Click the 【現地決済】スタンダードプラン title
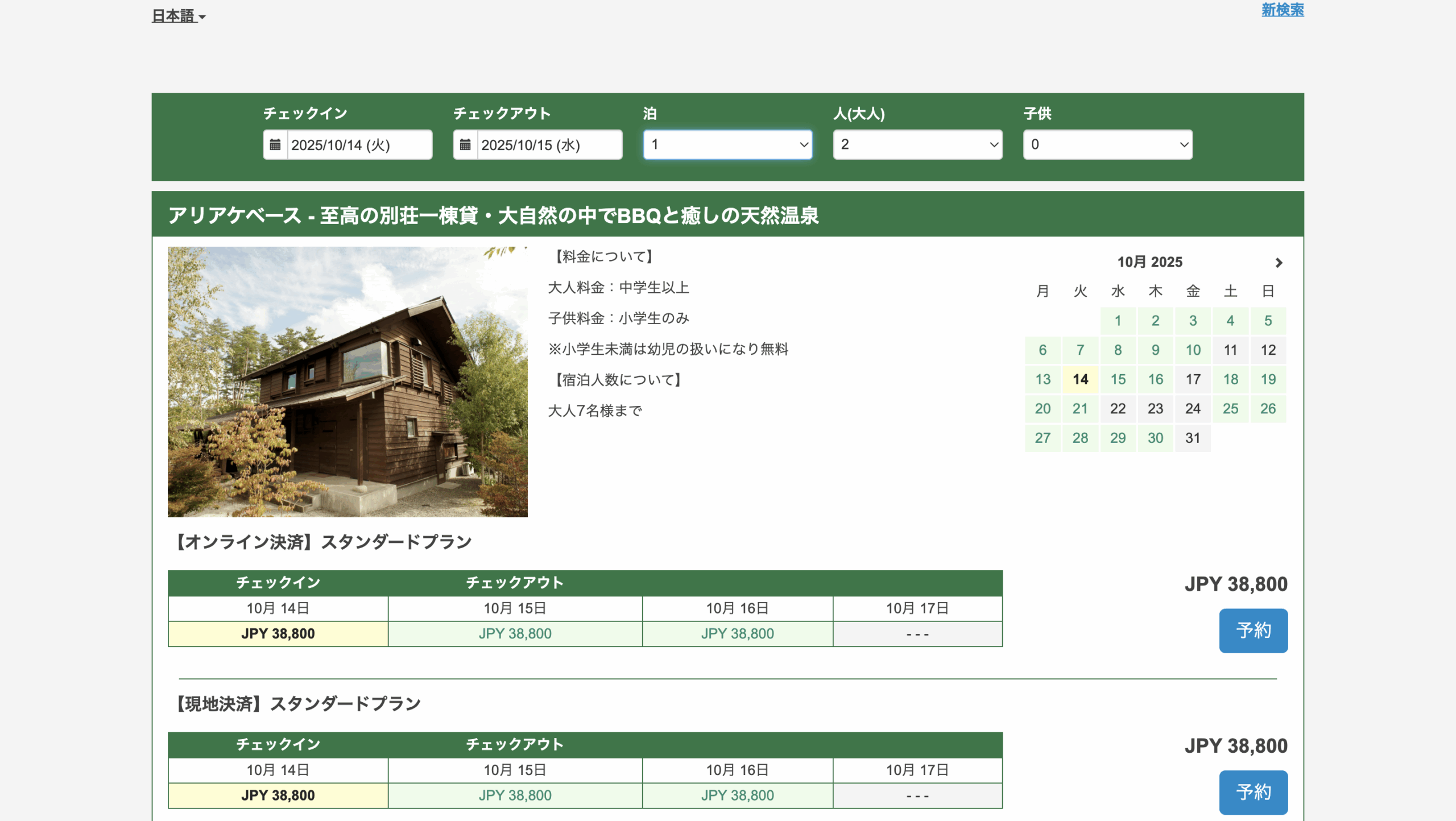The height and width of the screenshot is (821, 1456). 296,704
